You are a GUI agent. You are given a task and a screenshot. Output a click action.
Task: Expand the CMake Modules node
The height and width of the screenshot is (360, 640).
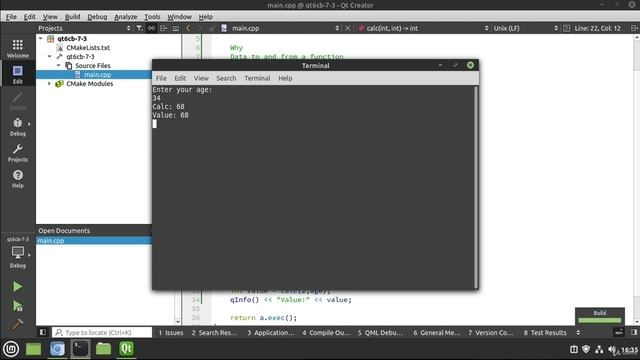49,83
